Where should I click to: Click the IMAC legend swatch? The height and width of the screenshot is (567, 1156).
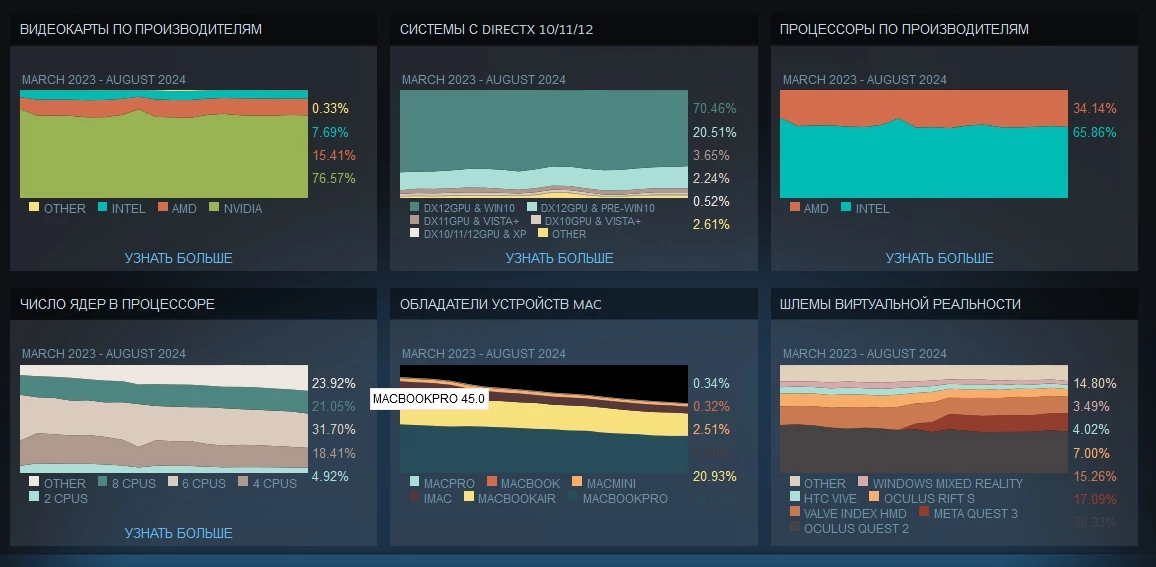(414, 498)
